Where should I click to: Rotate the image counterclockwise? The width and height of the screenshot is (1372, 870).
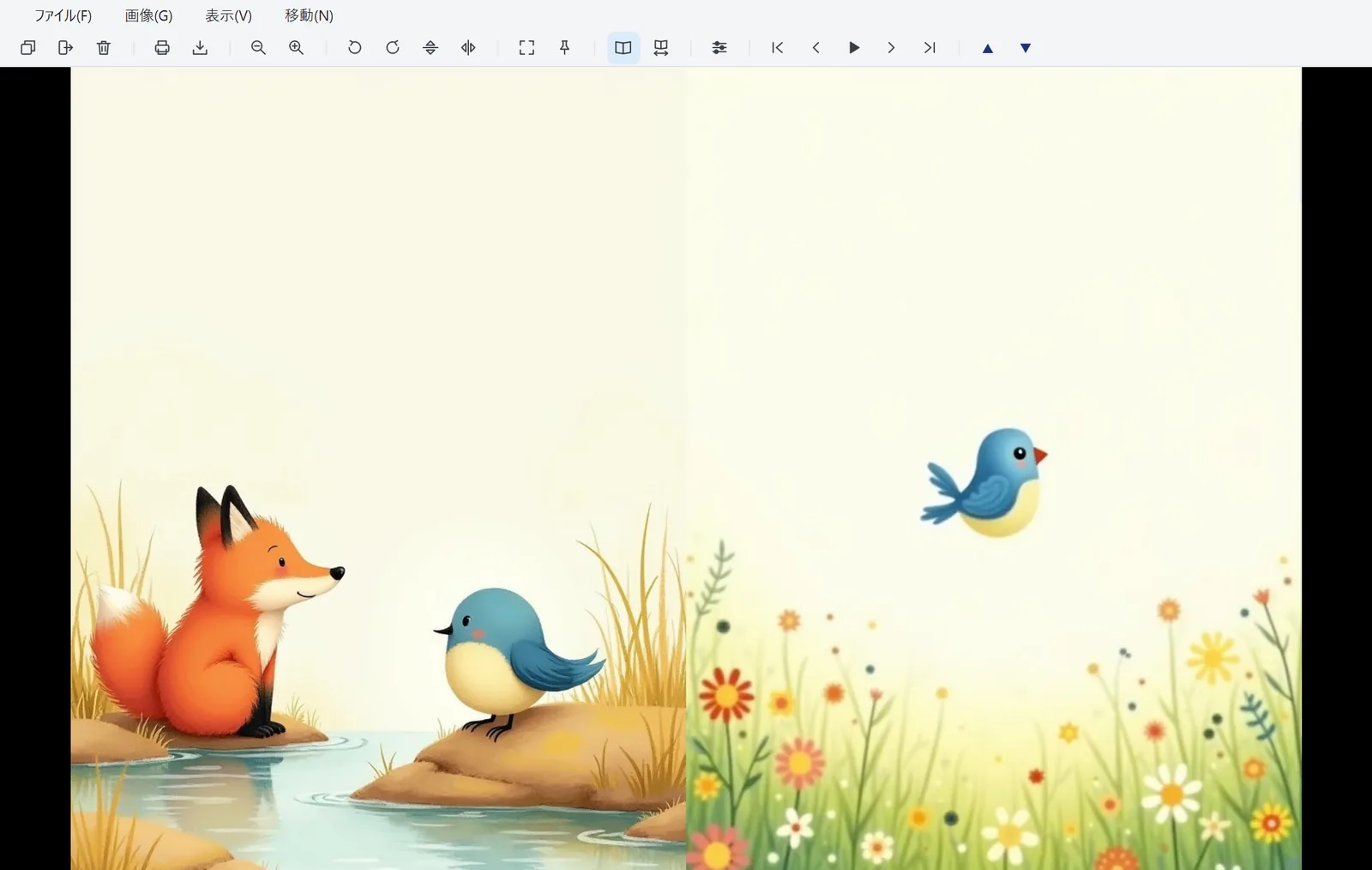click(x=354, y=48)
